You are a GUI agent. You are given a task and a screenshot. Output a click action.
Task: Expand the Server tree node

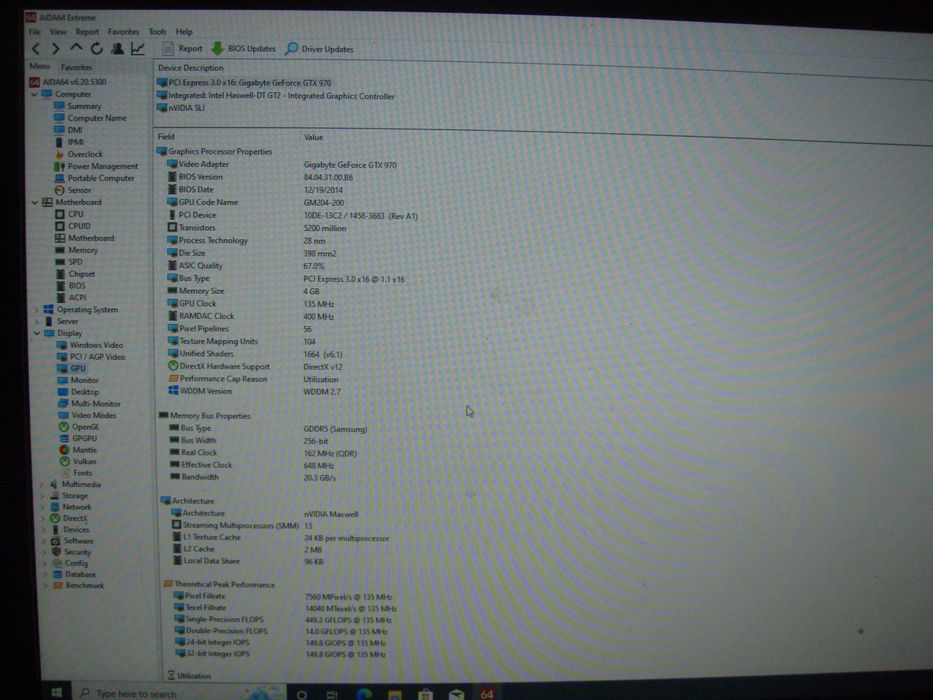pyautogui.click(x=37, y=321)
